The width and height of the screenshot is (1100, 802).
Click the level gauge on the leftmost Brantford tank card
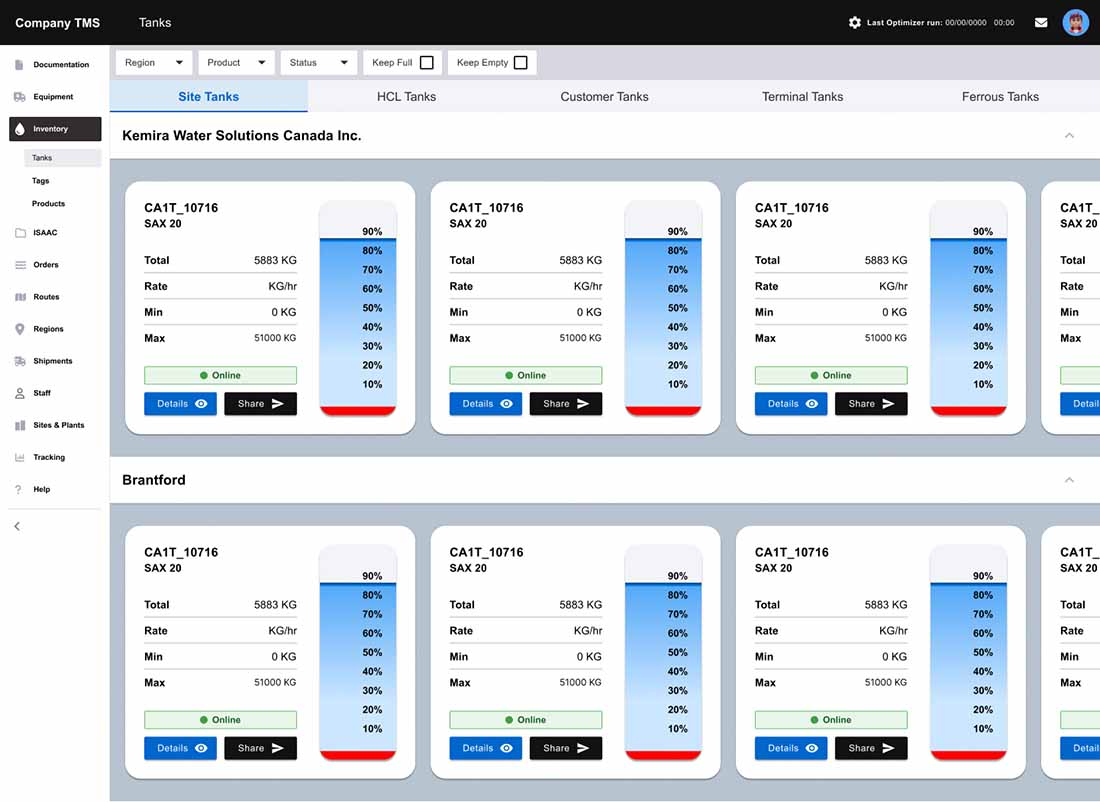tap(358, 653)
